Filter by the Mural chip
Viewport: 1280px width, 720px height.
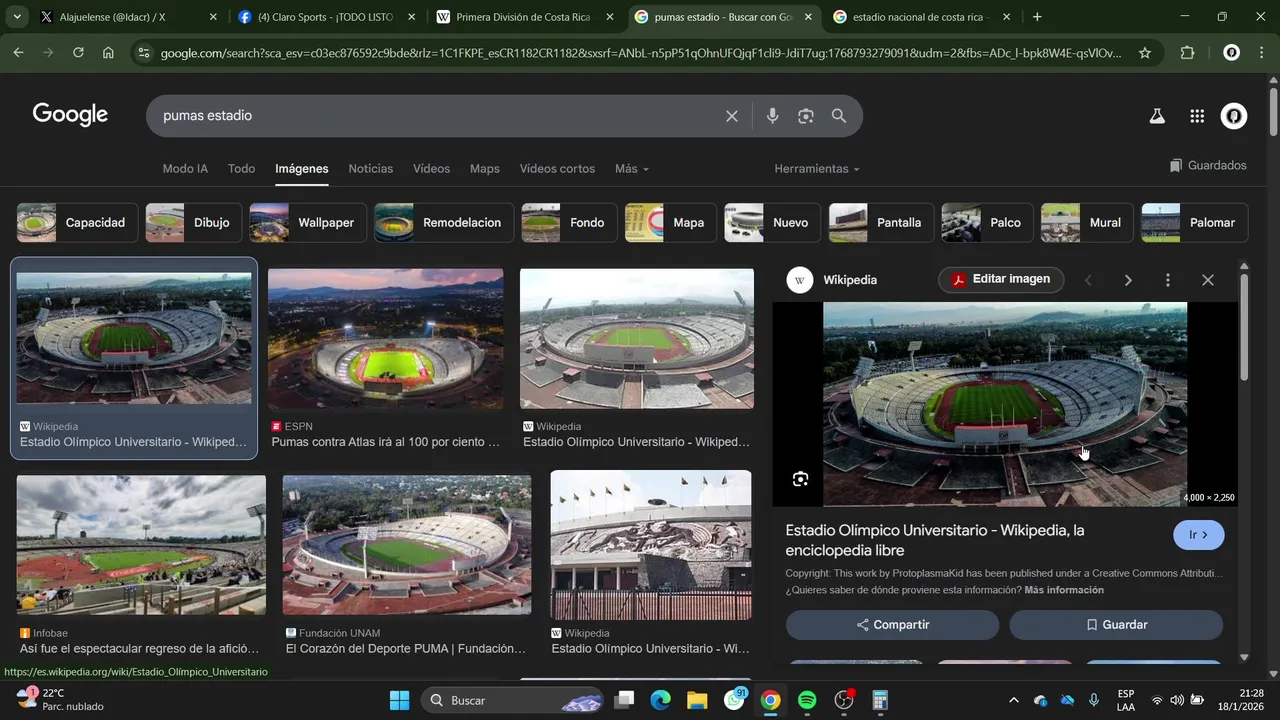click(1087, 223)
